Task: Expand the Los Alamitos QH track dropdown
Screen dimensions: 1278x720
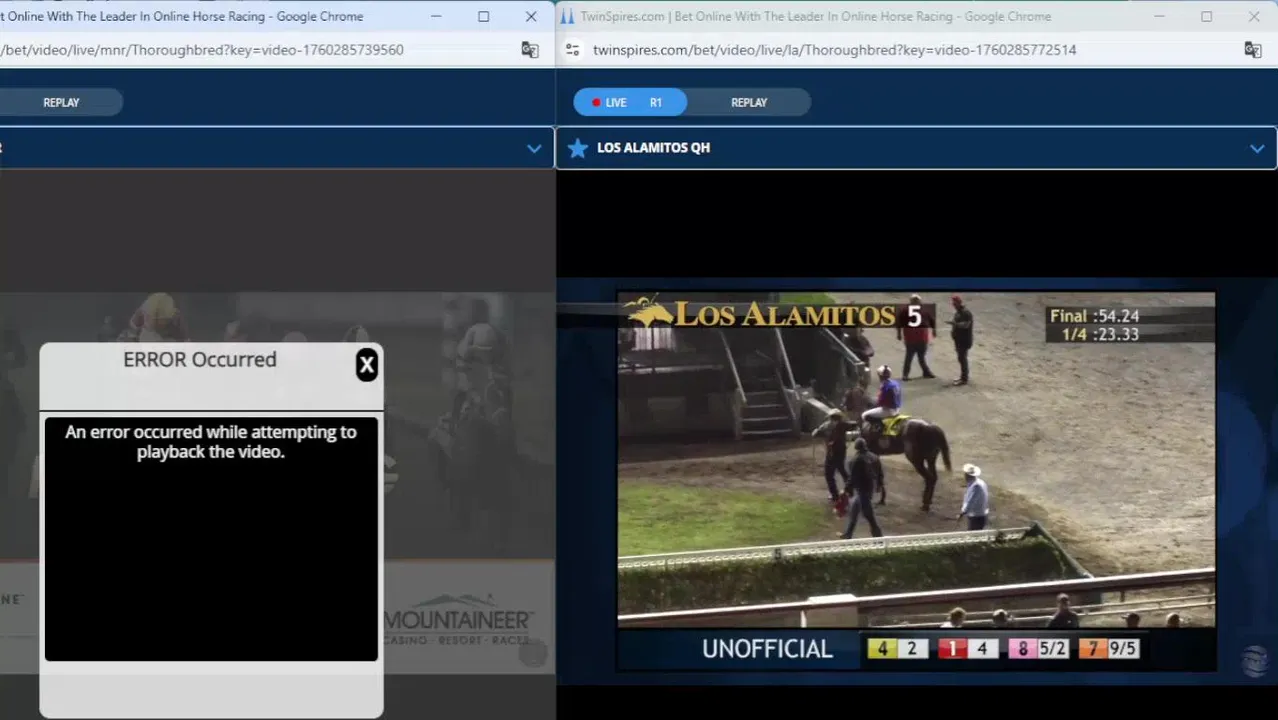Action: tap(1257, 148)
